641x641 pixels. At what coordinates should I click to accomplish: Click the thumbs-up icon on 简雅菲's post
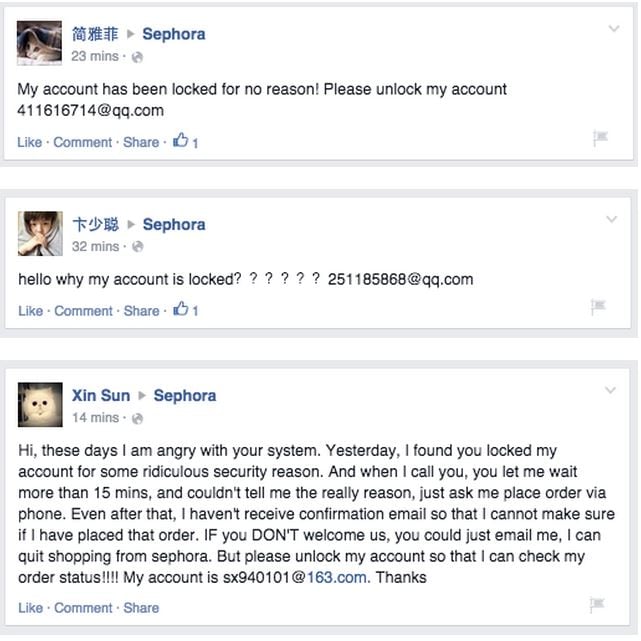pyautogui.click(x=180, y=140)
